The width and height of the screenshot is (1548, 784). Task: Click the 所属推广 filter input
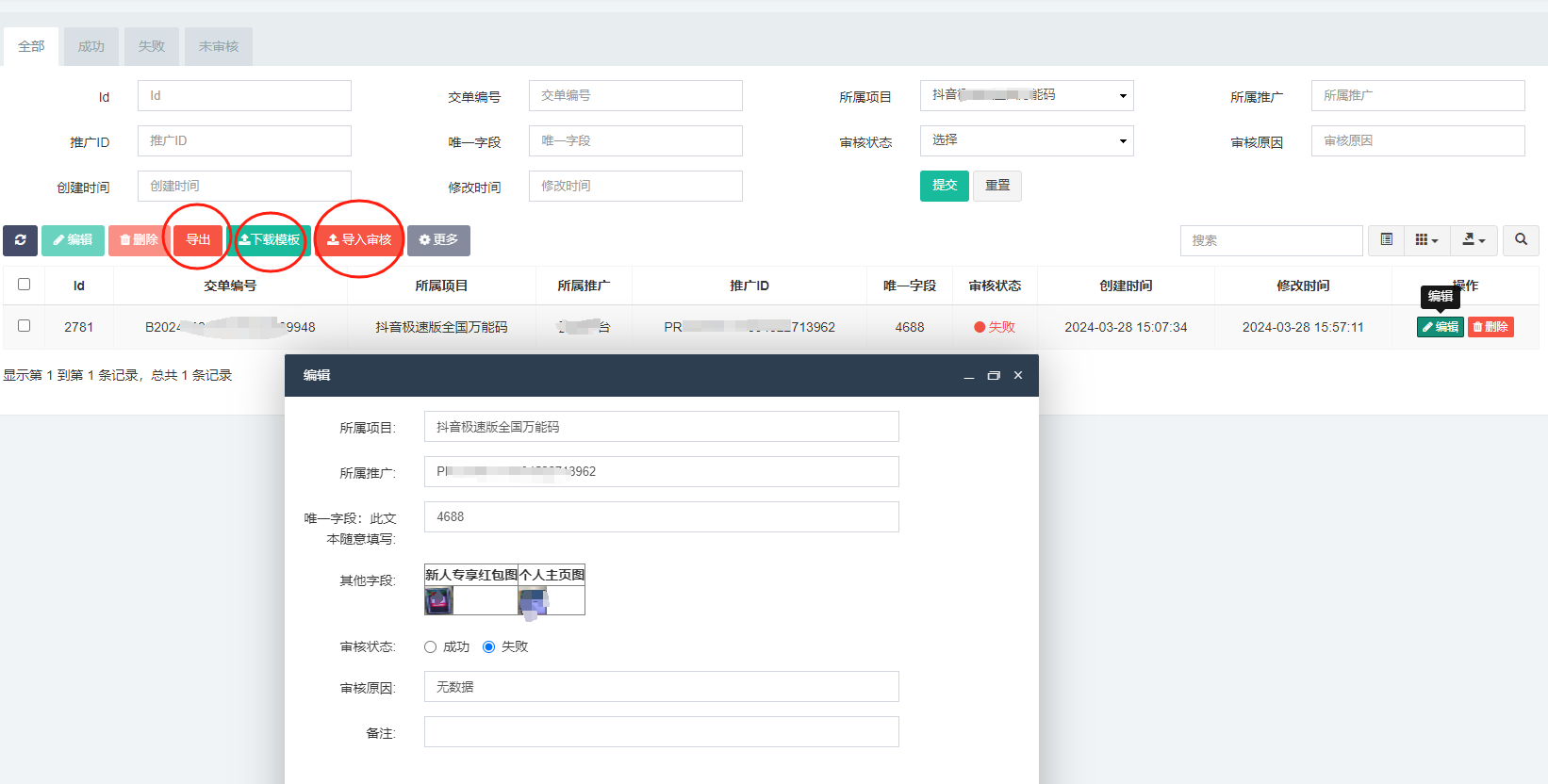pyautogui.click(x=1418, y=95)
